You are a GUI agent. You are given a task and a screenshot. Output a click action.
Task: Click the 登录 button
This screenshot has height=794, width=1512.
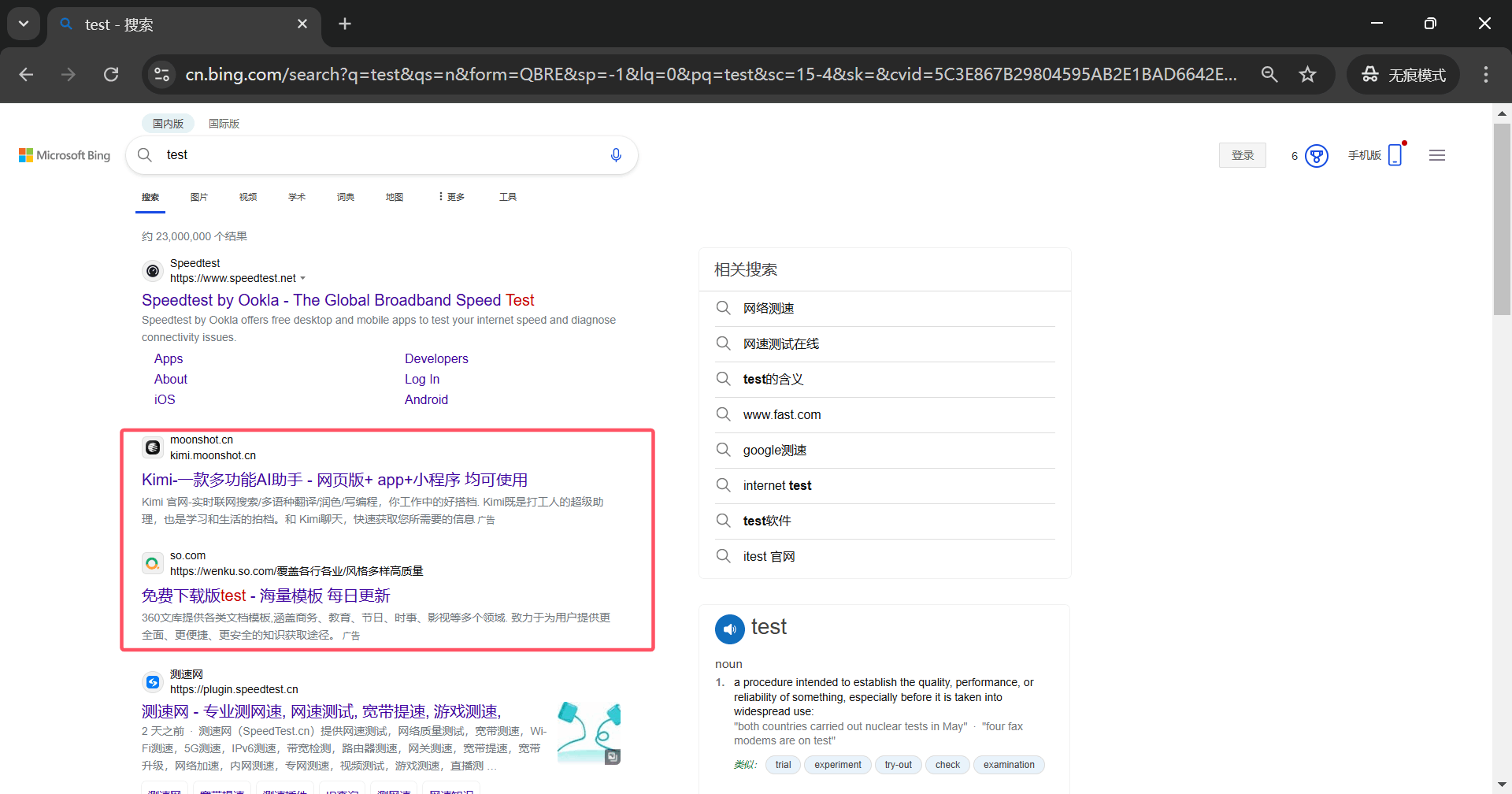[x=1242, y=155]
